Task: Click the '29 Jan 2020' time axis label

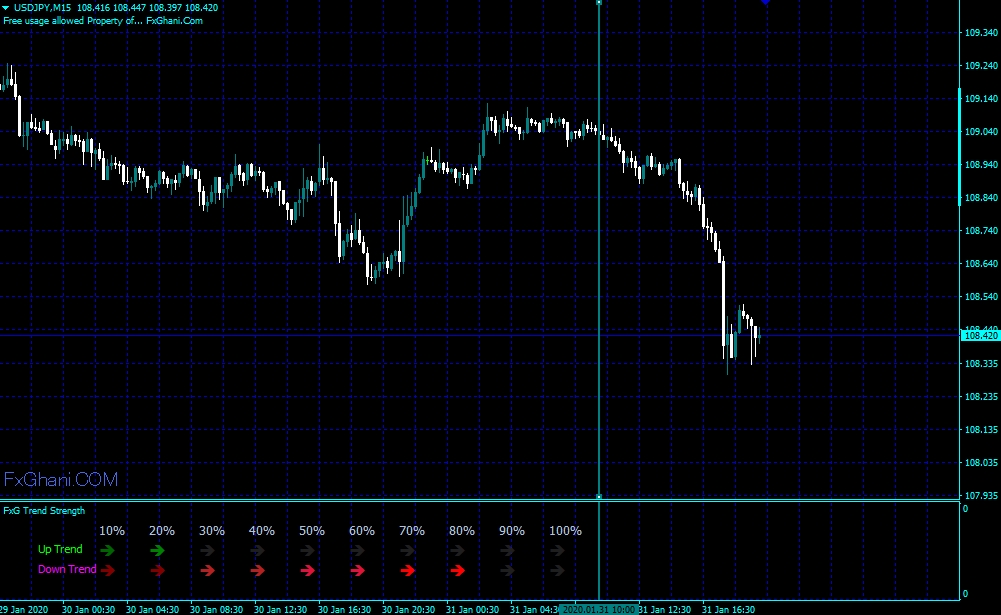Action: click(24, 609)
